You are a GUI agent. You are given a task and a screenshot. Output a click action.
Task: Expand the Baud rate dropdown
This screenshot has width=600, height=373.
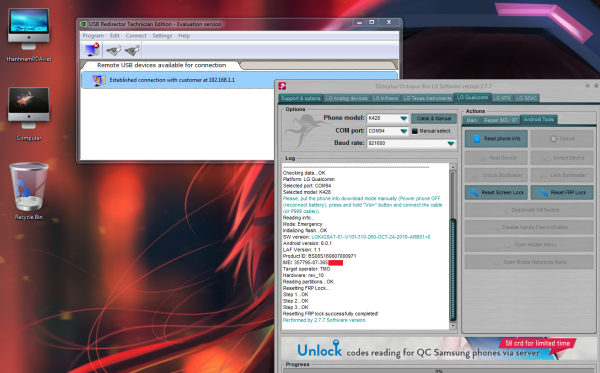click(x=451, y=143)
